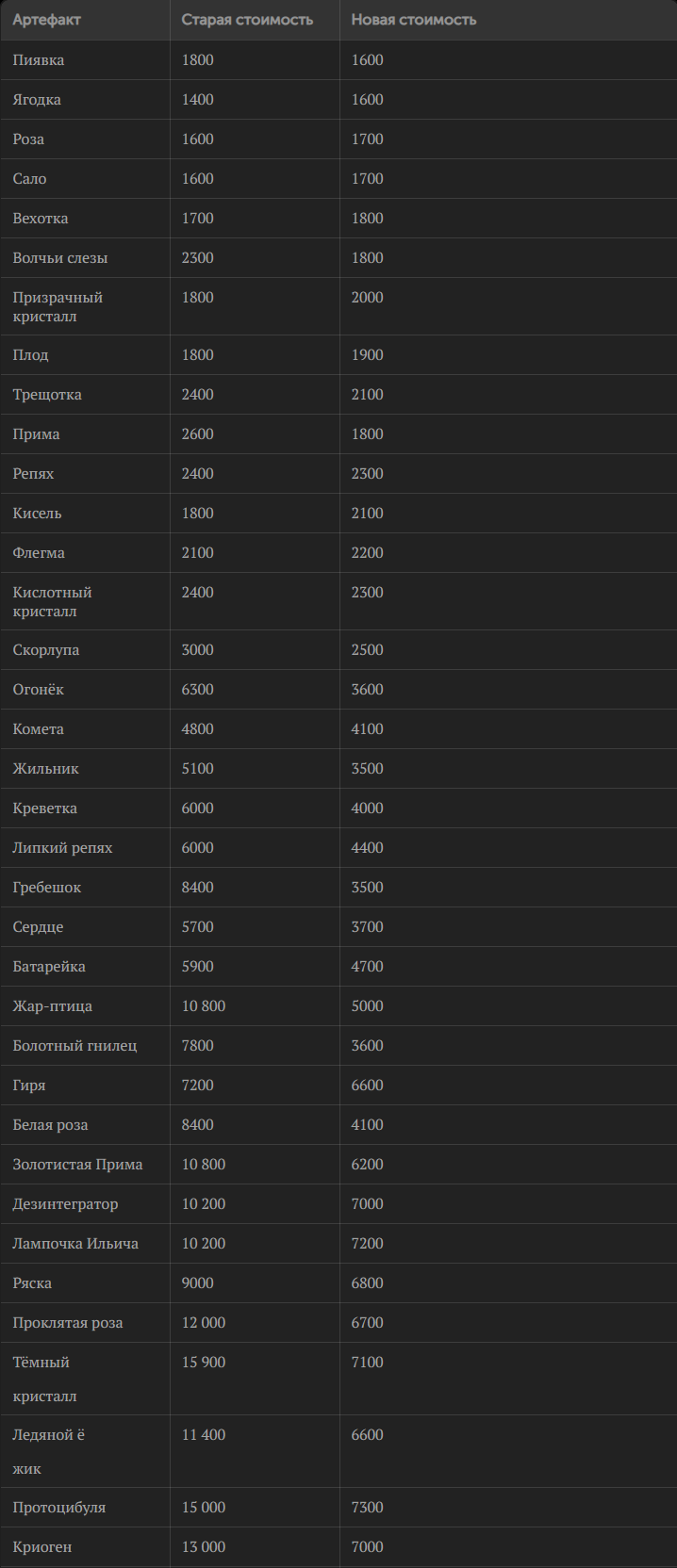Click the Старая стоимость column header

tap(247, 20)
